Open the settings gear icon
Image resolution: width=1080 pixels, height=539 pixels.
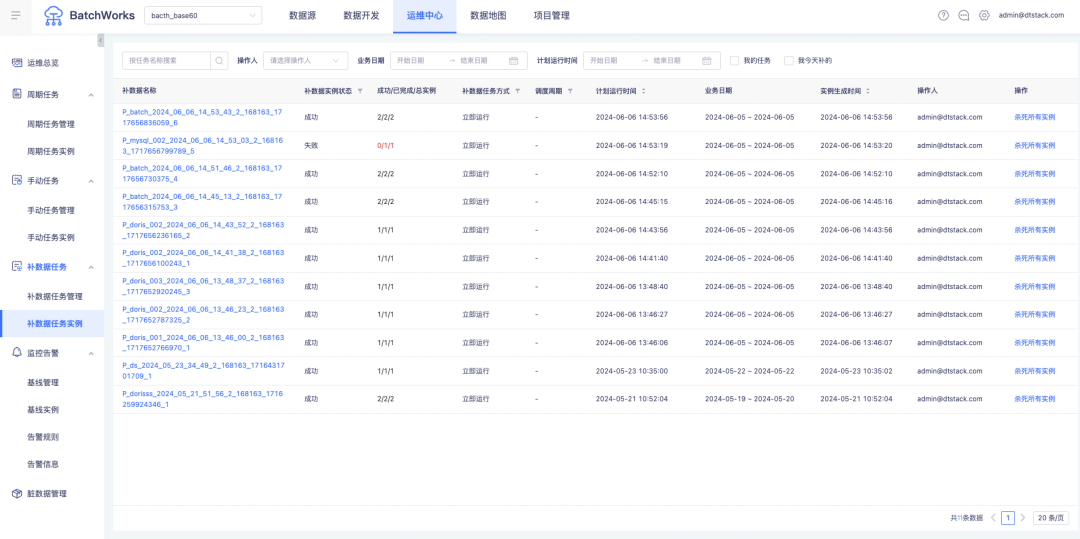click(x=984, y=15)
